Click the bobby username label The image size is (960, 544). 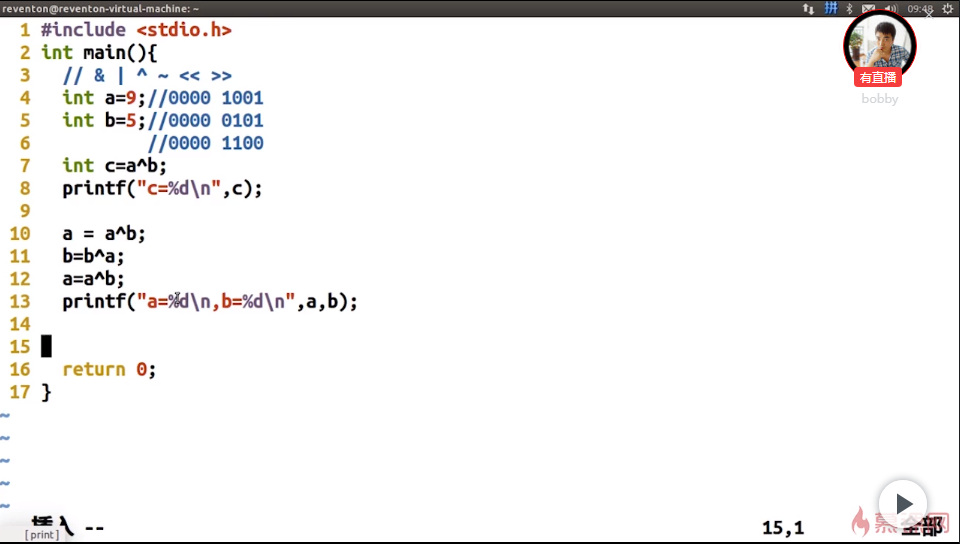coord(880,99)
